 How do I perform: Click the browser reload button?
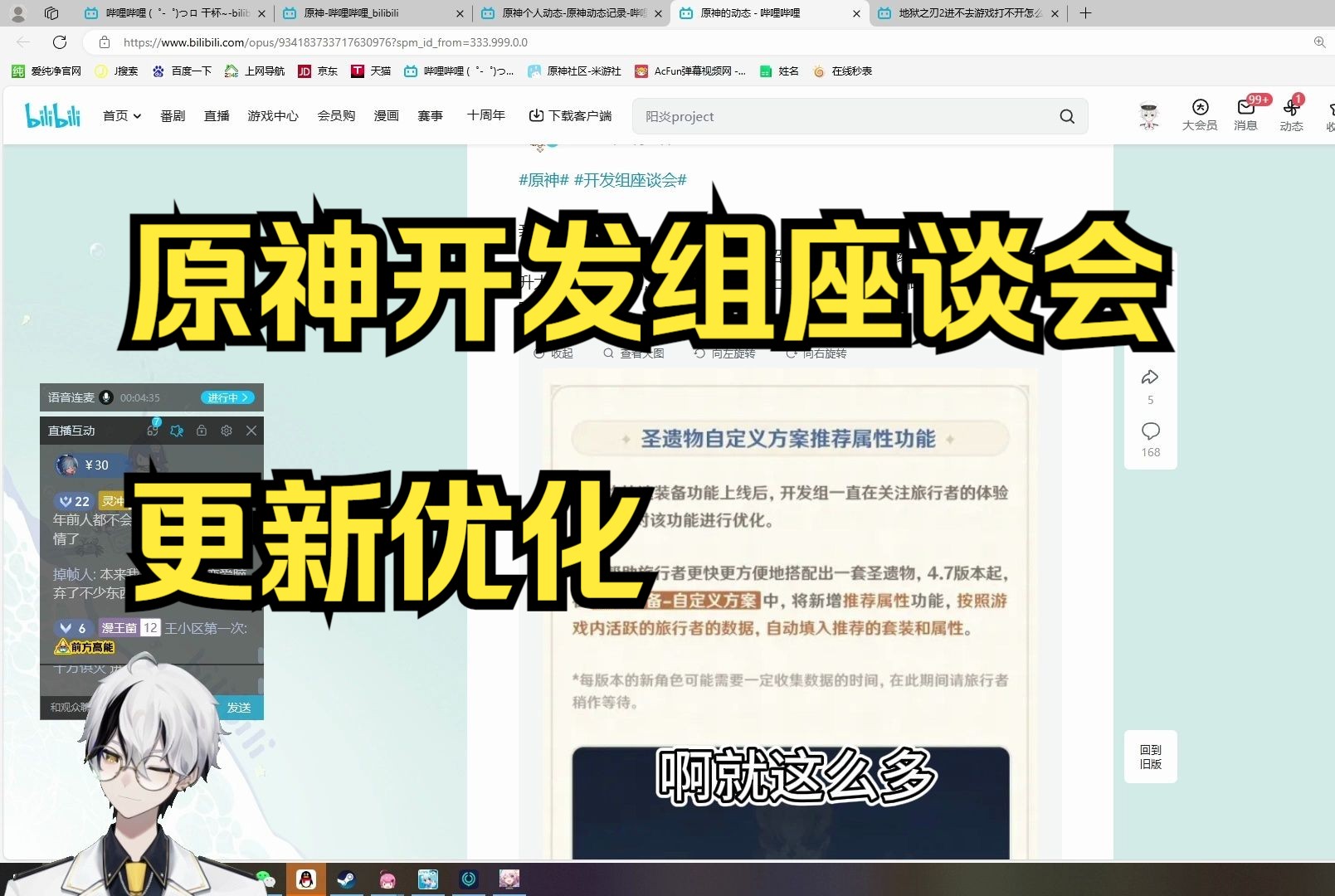pyautogui.click(x=60, y=42)
